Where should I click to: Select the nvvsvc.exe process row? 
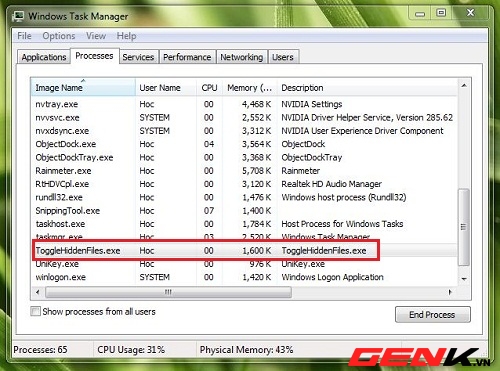[x=245, y=118]
